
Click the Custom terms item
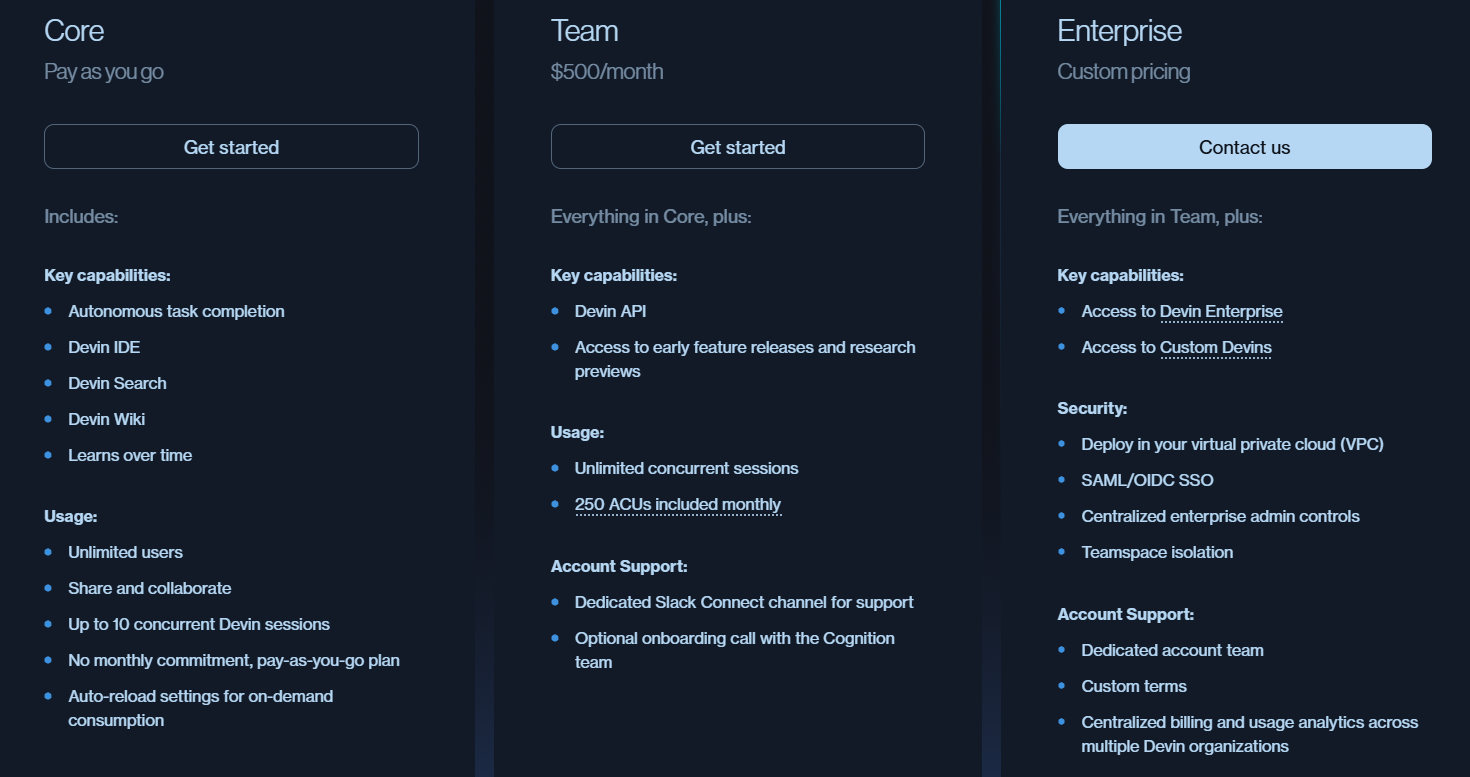click(1134, 686)
